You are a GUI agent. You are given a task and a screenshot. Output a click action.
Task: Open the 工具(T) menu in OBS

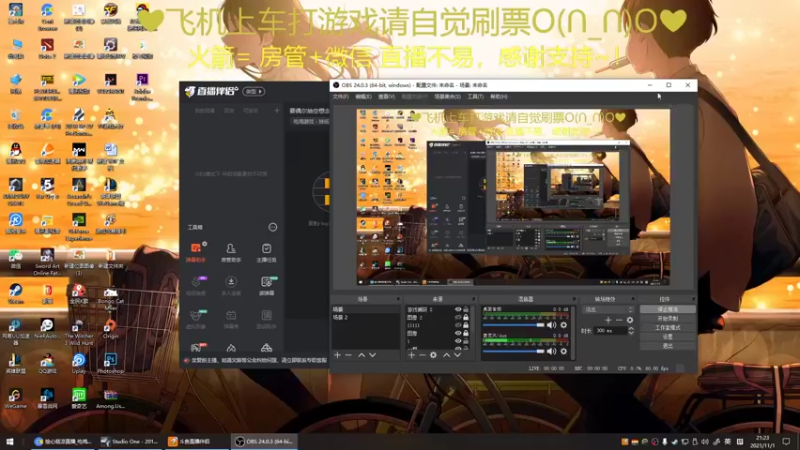[x=475, y=96]
